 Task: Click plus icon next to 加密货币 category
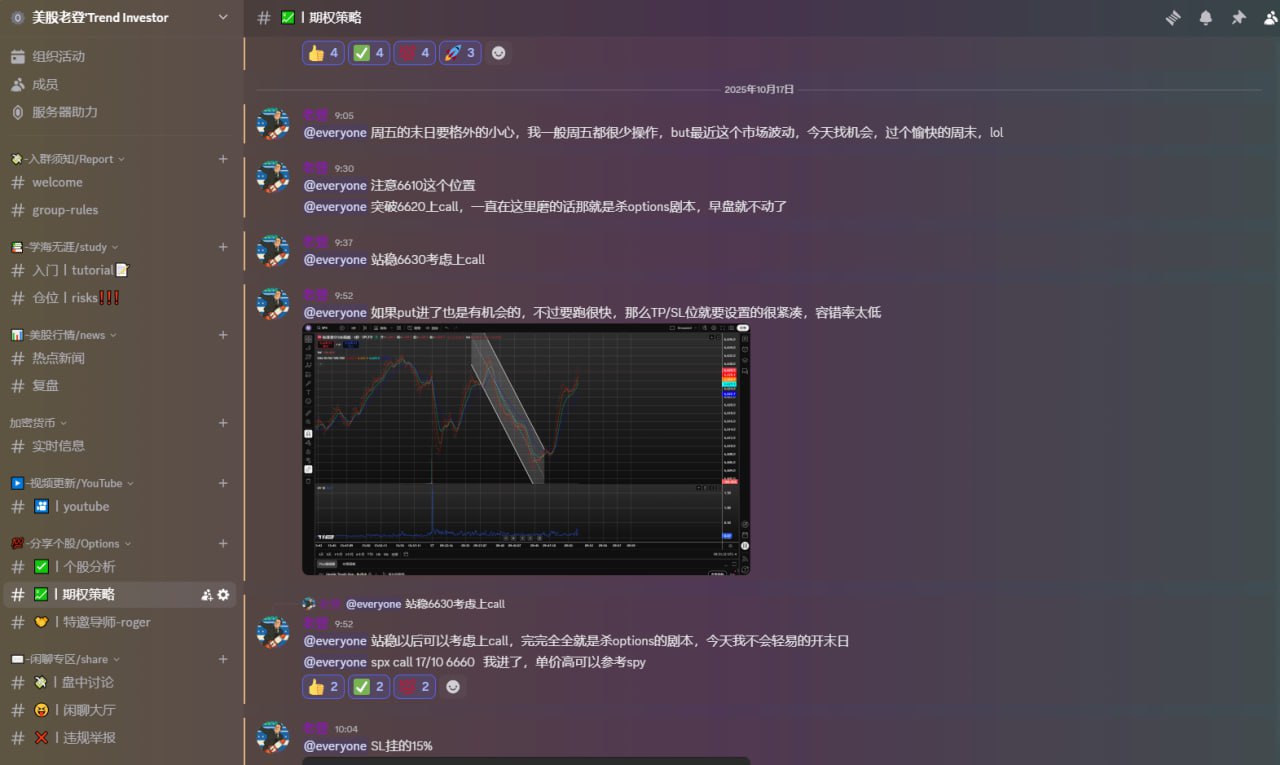click(223, 423)
